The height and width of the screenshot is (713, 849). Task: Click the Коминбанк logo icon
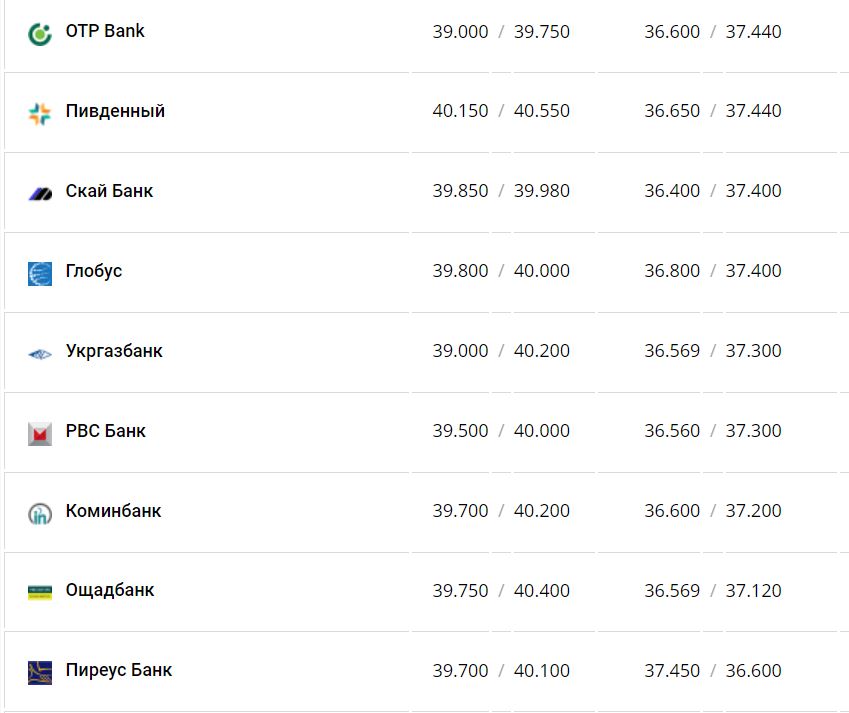click(40, 513)
